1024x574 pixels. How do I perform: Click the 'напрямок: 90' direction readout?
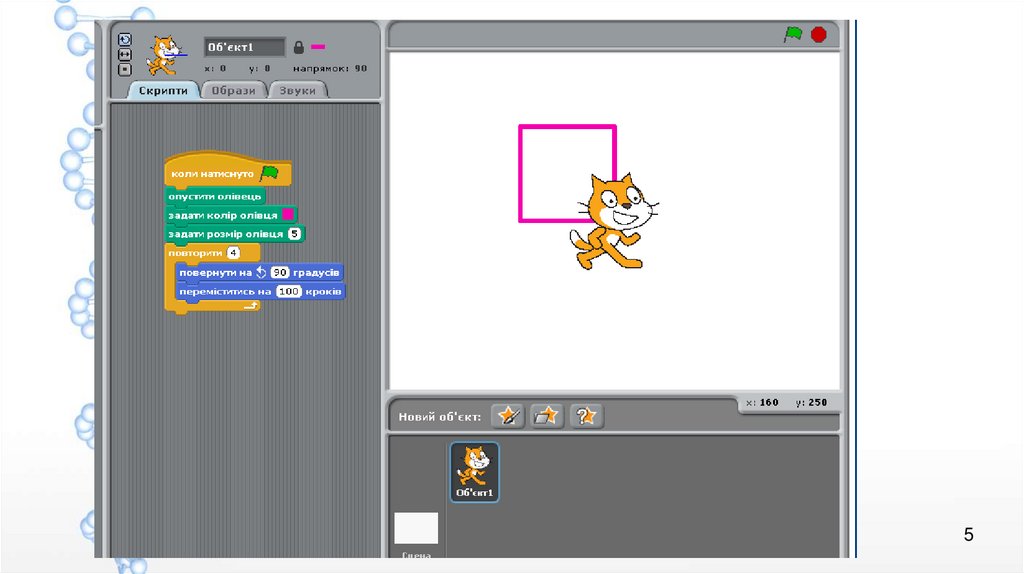330,69
